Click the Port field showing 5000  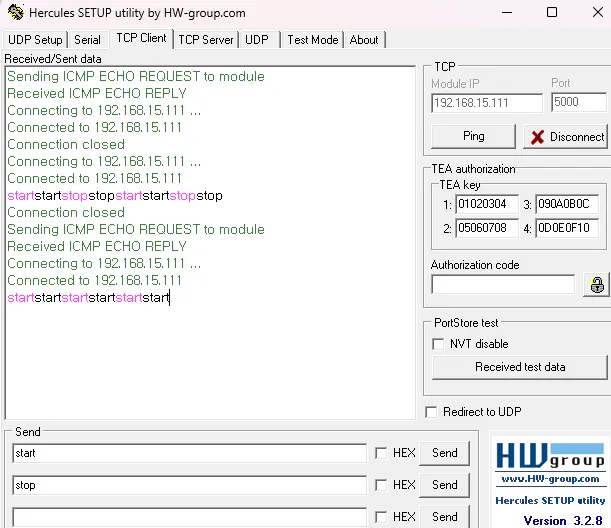point(579,102)
